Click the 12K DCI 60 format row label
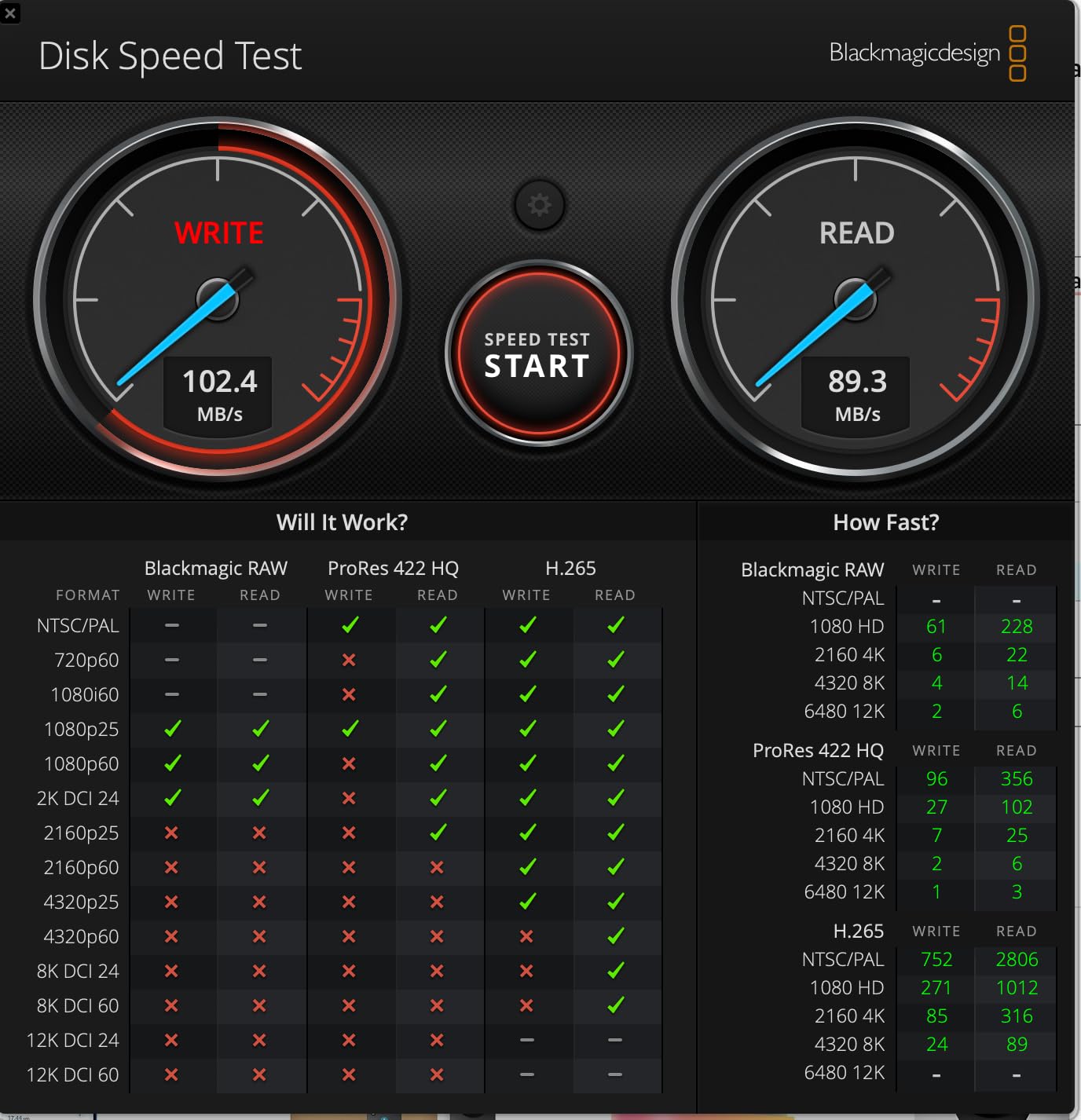The width and height of the screenshot is (1081, 1120). tap(73, 1074)
